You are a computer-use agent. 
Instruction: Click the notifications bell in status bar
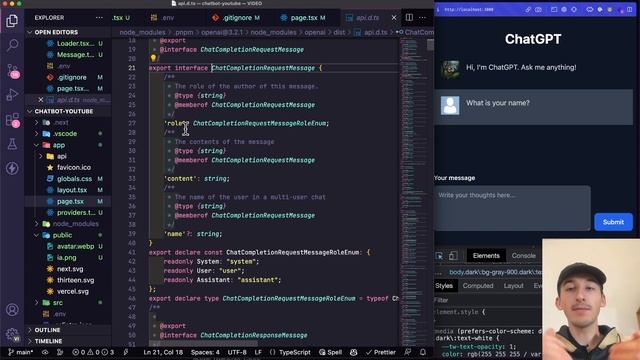click(x=423, y=352)
